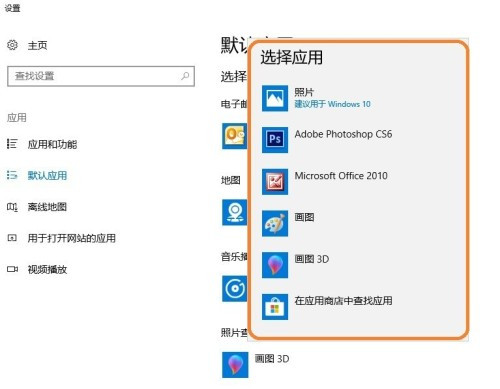Select 画图 3D label in chooser popup
500x389 pixels.
(312, 259)
